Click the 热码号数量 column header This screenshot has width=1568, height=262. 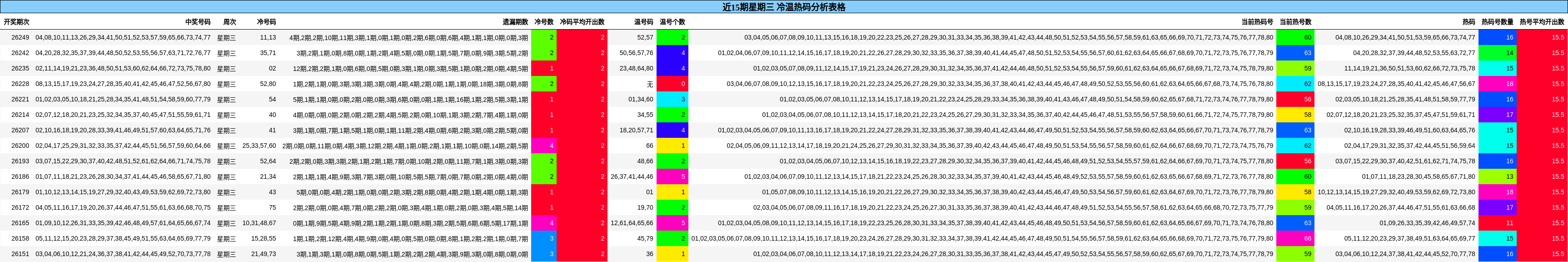1498,22
